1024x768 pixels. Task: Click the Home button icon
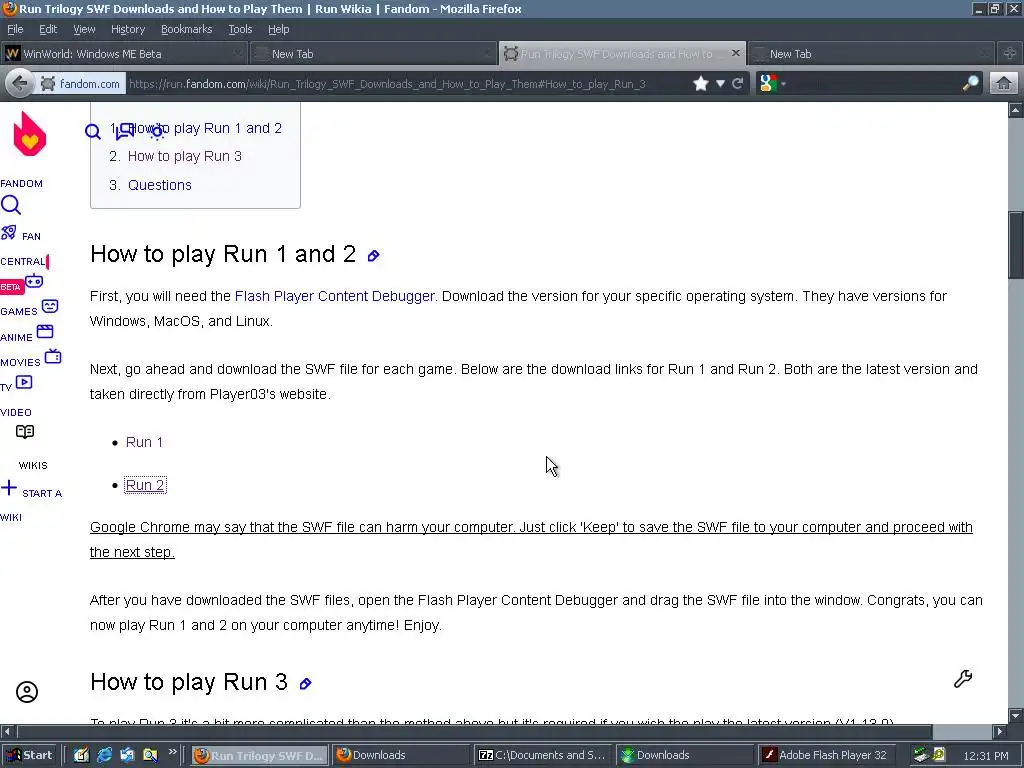pyautogui.click(x=1004, y=84)
